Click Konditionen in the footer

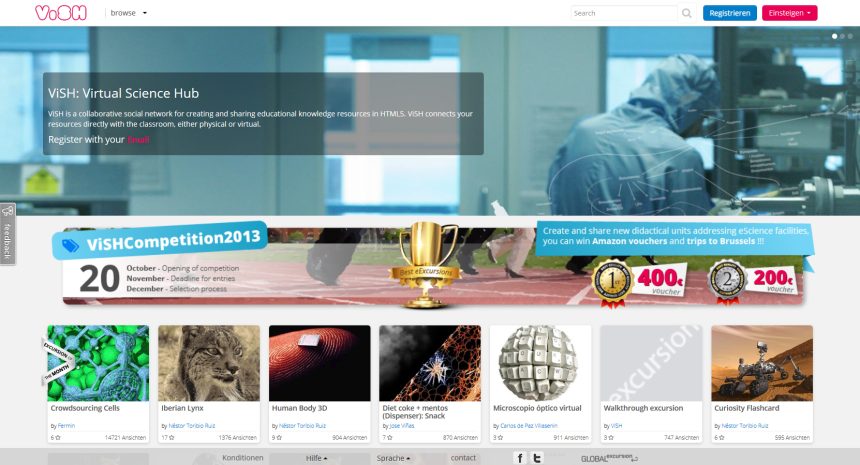pos(243,458)
